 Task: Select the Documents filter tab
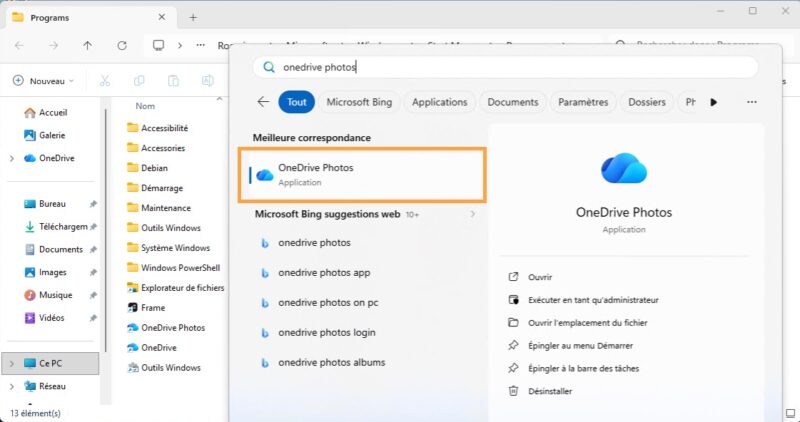click(x=513, y=102)
